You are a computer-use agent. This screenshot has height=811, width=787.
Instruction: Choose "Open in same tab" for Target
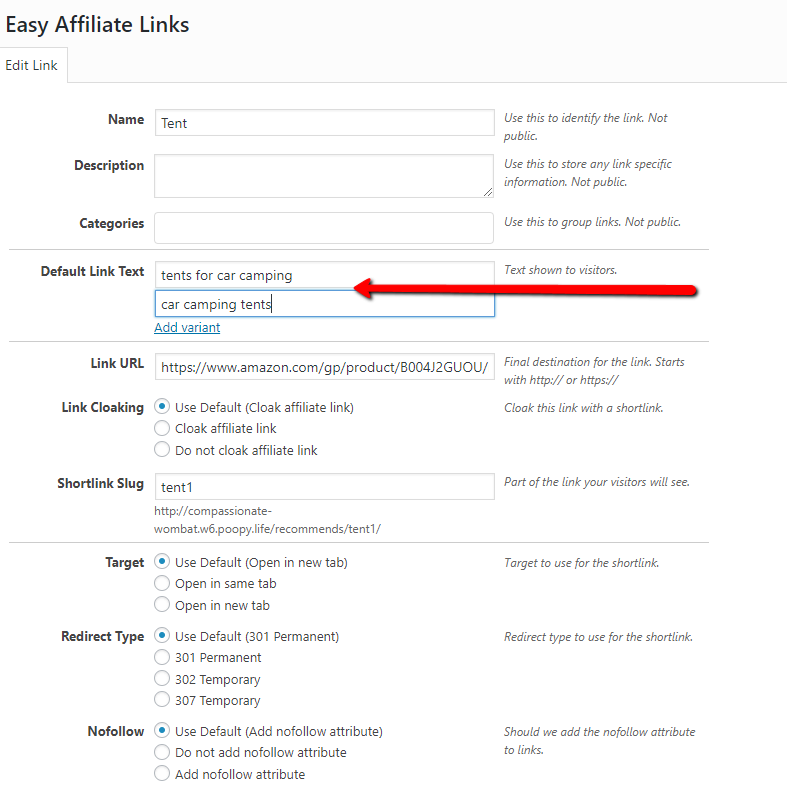pyautogui.click(x=160, y=583)
